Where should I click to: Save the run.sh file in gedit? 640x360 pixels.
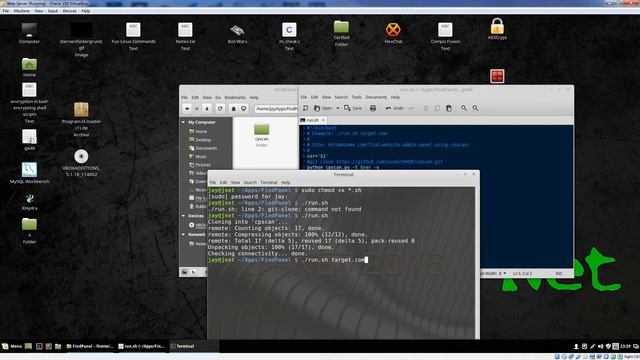point(353,108)
